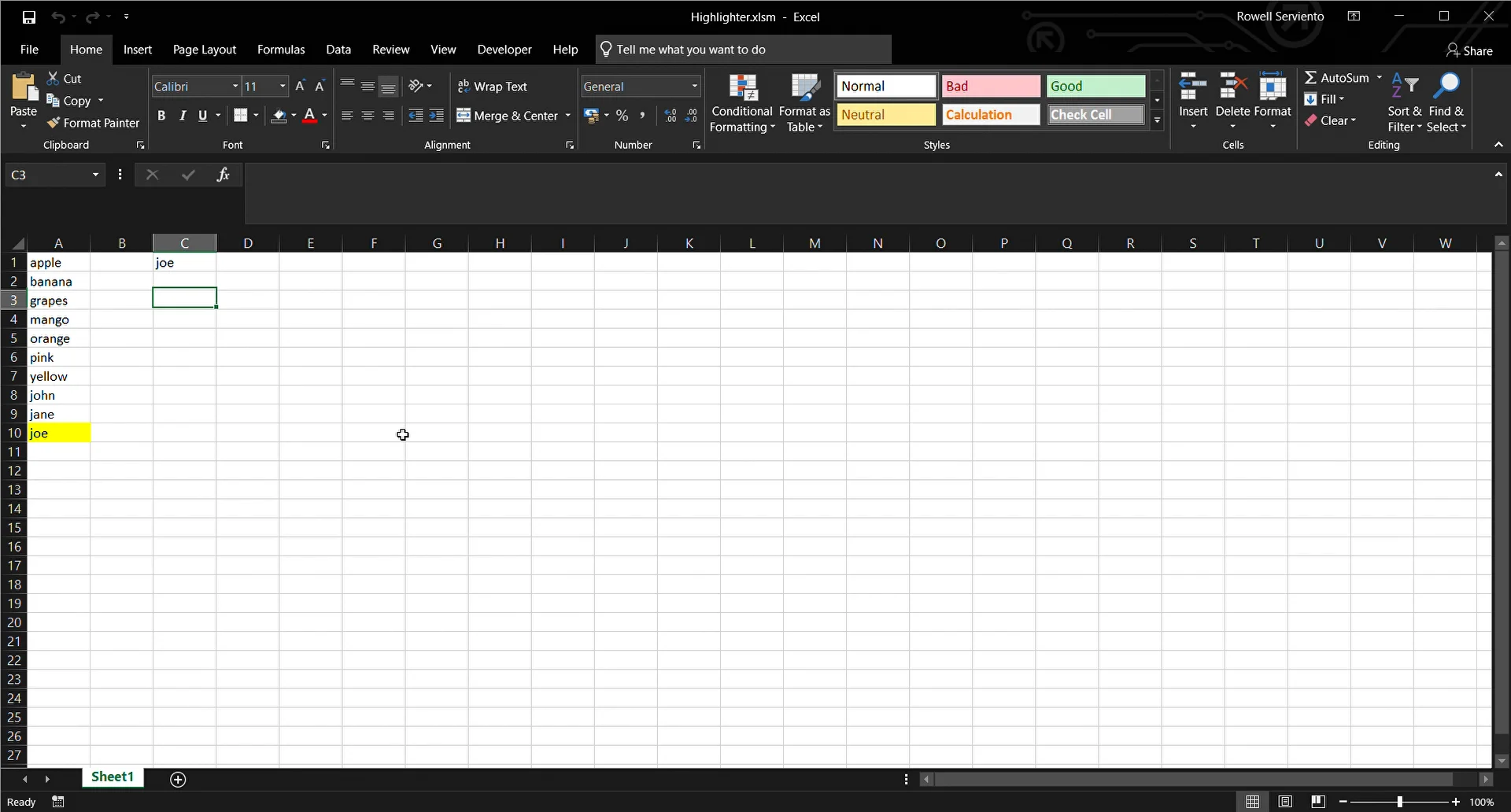Apply the font color A icon

[x=310, y=116]
